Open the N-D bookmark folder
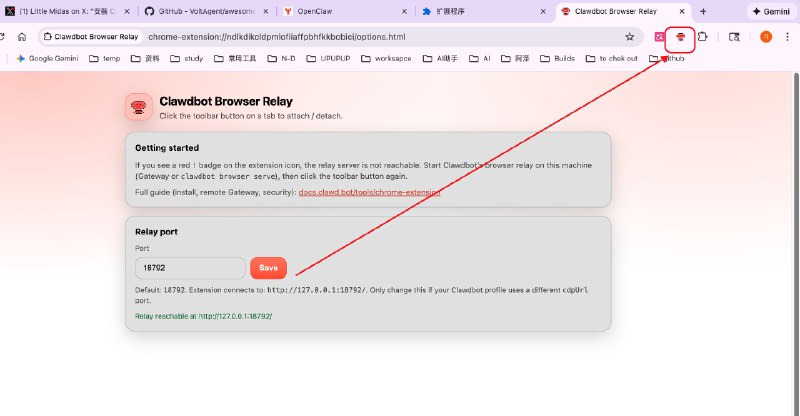This screenshot has height=416, width=800. click(281, 59)
